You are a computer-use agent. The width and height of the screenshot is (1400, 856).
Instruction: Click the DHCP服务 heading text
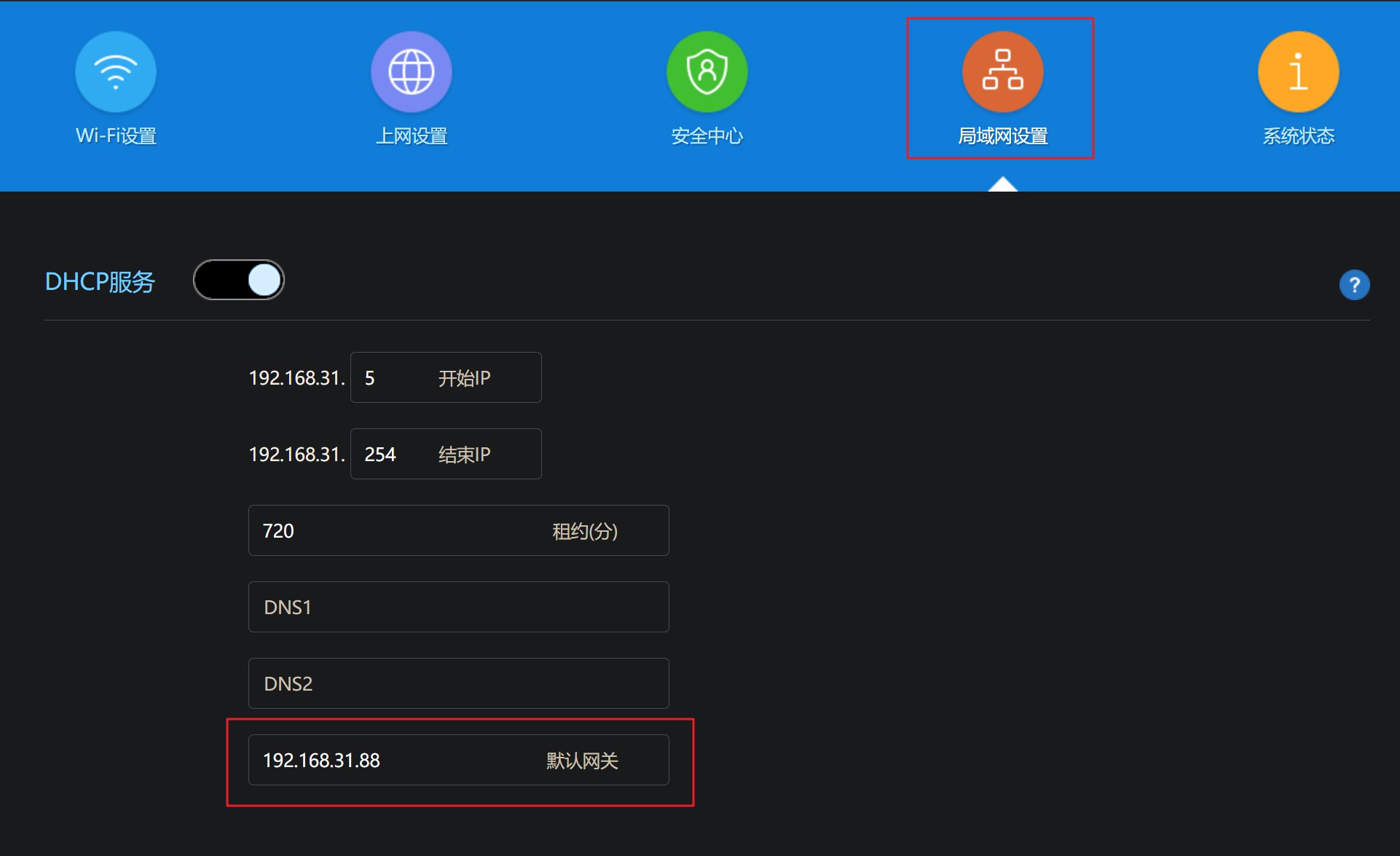[x=100, y=282]
